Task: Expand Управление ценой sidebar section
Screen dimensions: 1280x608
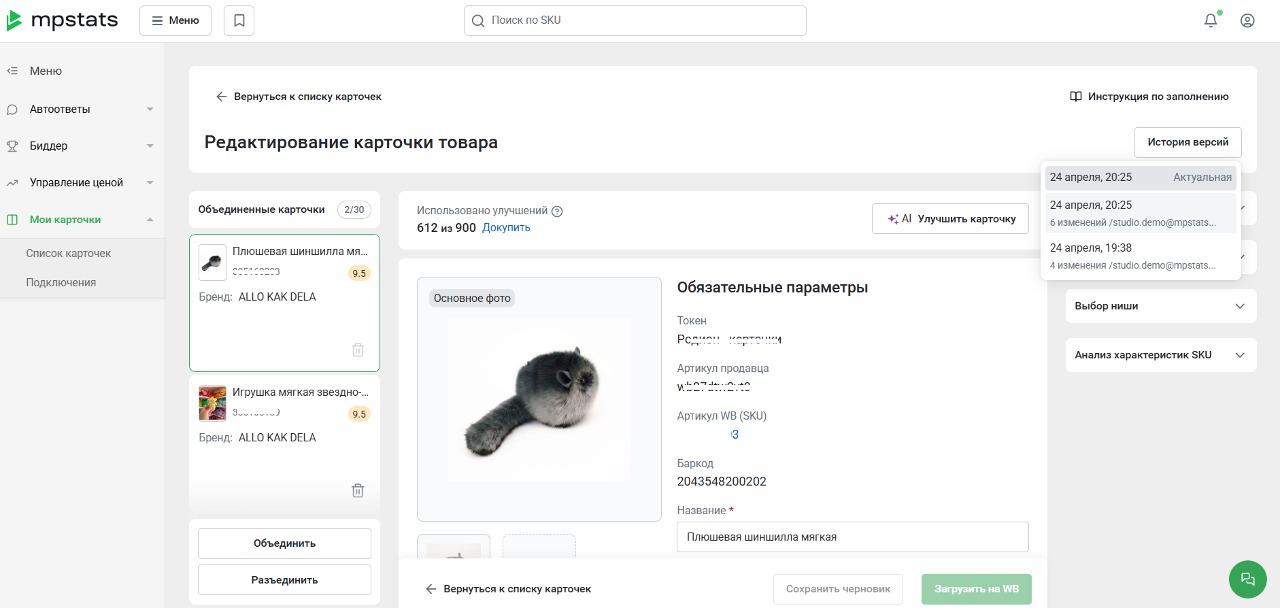Action: 82,183
